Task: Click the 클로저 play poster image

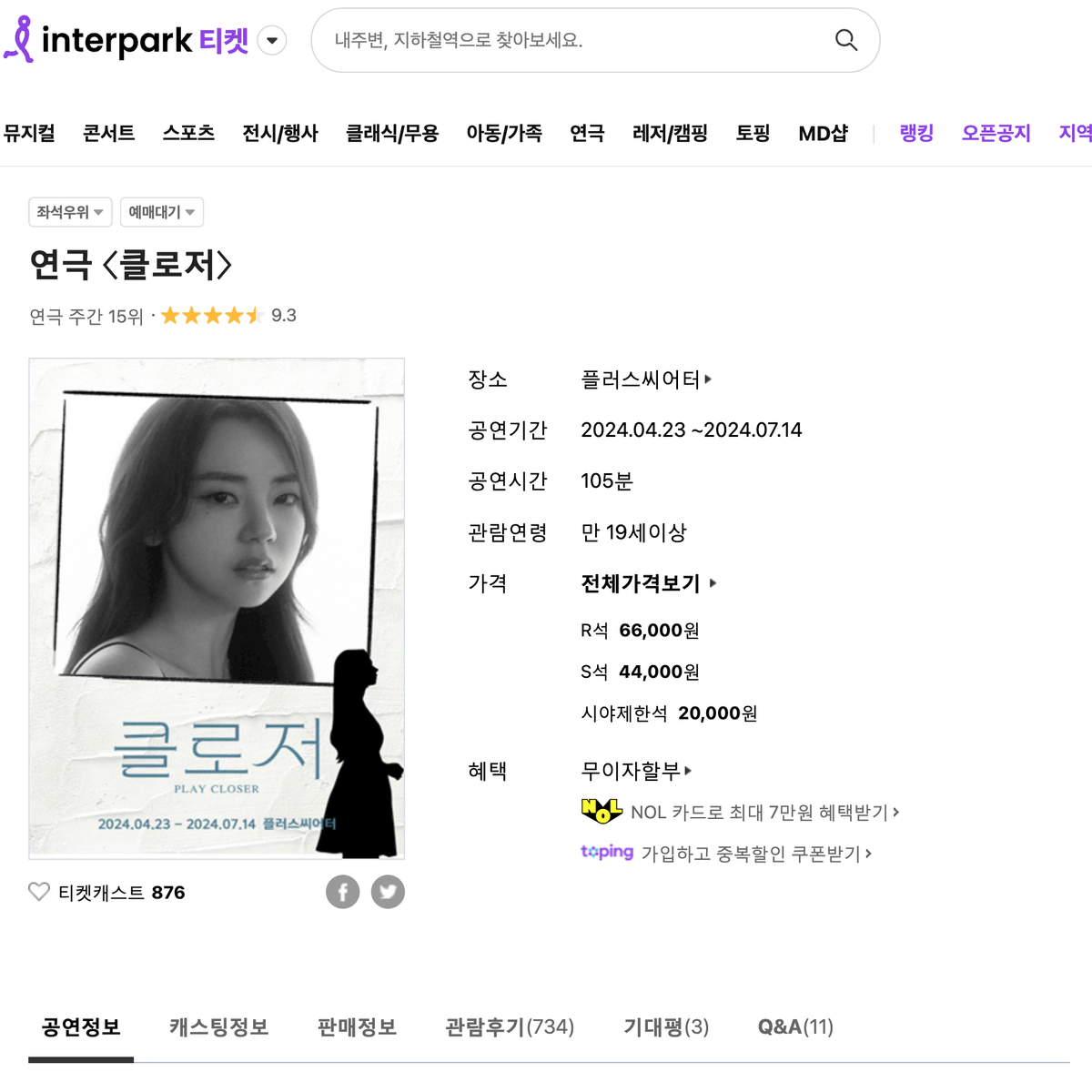Action: click(217, 609)
